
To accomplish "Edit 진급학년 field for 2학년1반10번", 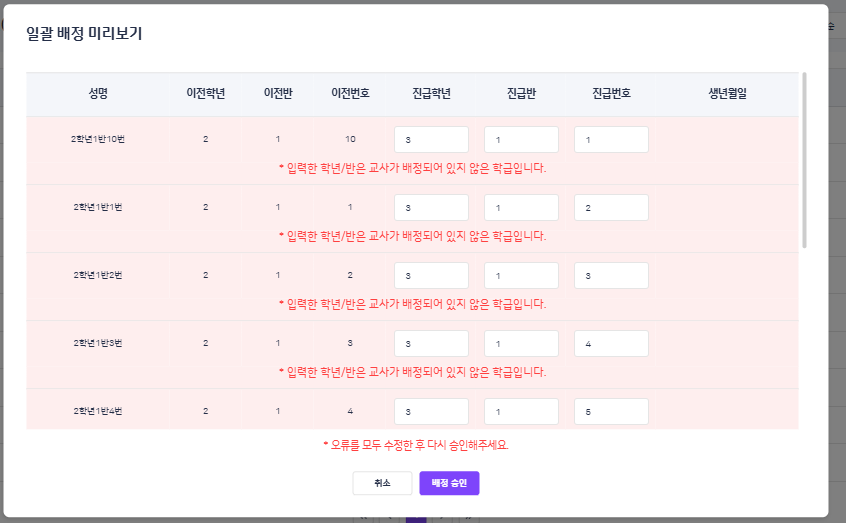I will click(431, 140).
